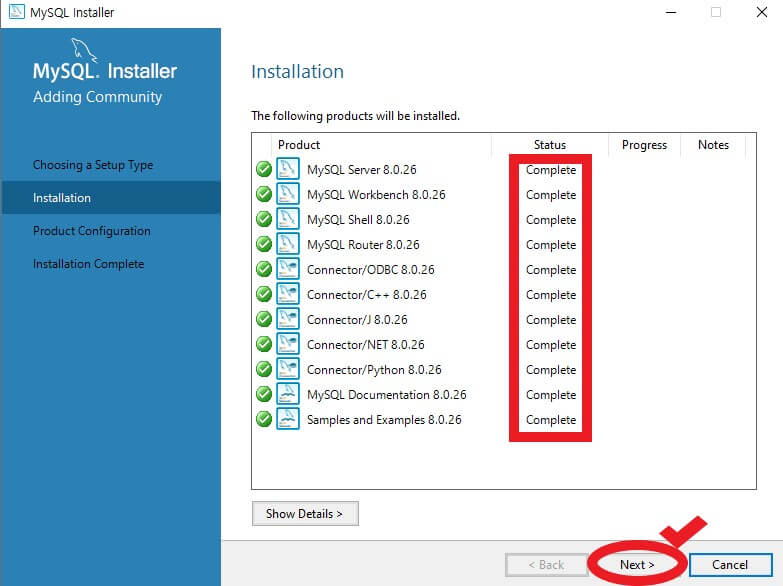Click green check beside Samples and Examples
Image resolution: width=783 pixels, height=586 pixels.
[264, 419]
